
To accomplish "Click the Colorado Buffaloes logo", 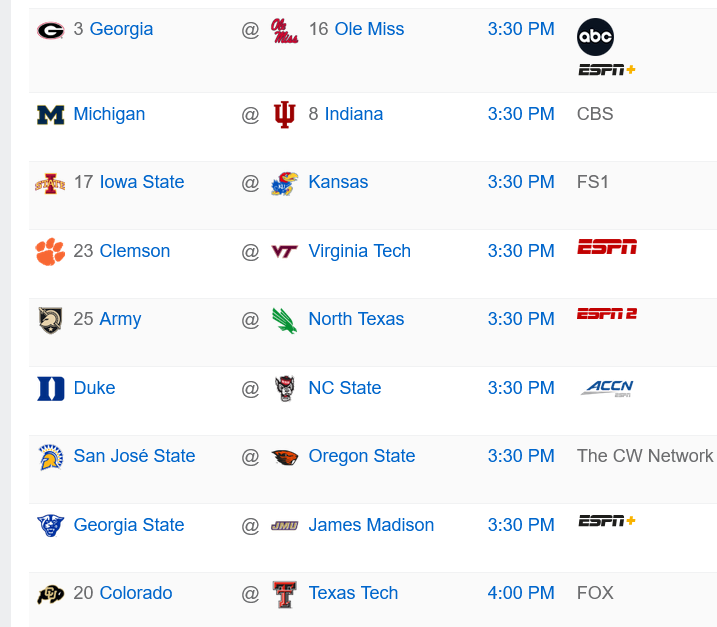I will pos(50,594).
